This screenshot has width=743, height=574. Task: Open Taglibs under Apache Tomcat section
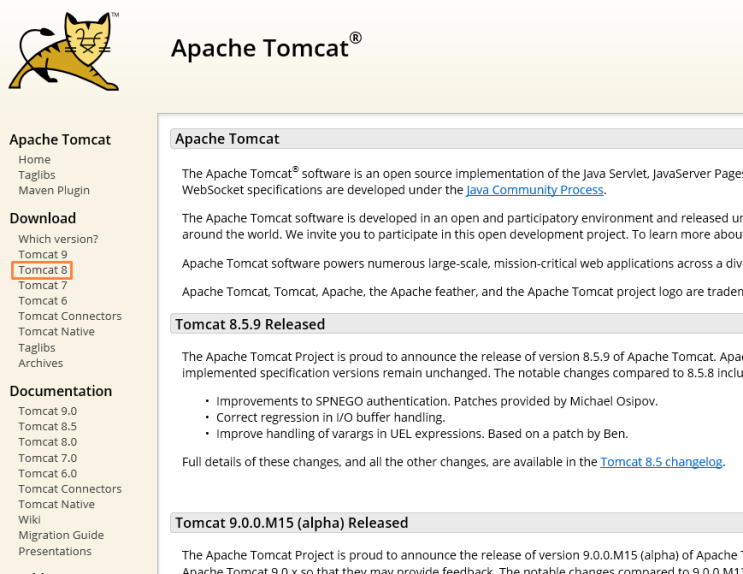point(36,175)
